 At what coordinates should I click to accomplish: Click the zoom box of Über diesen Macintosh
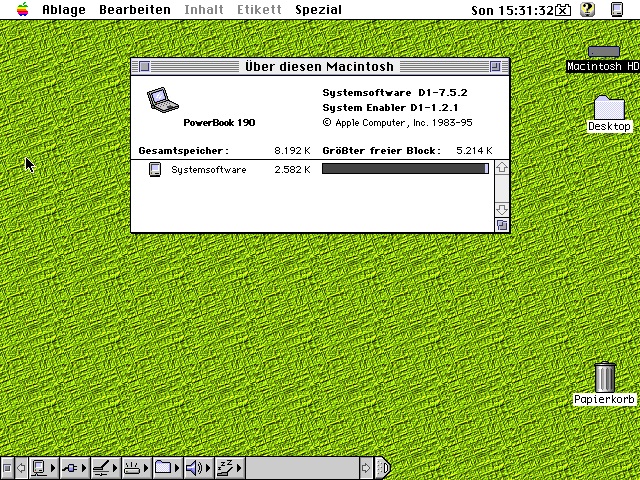click(x=495, y=66)
